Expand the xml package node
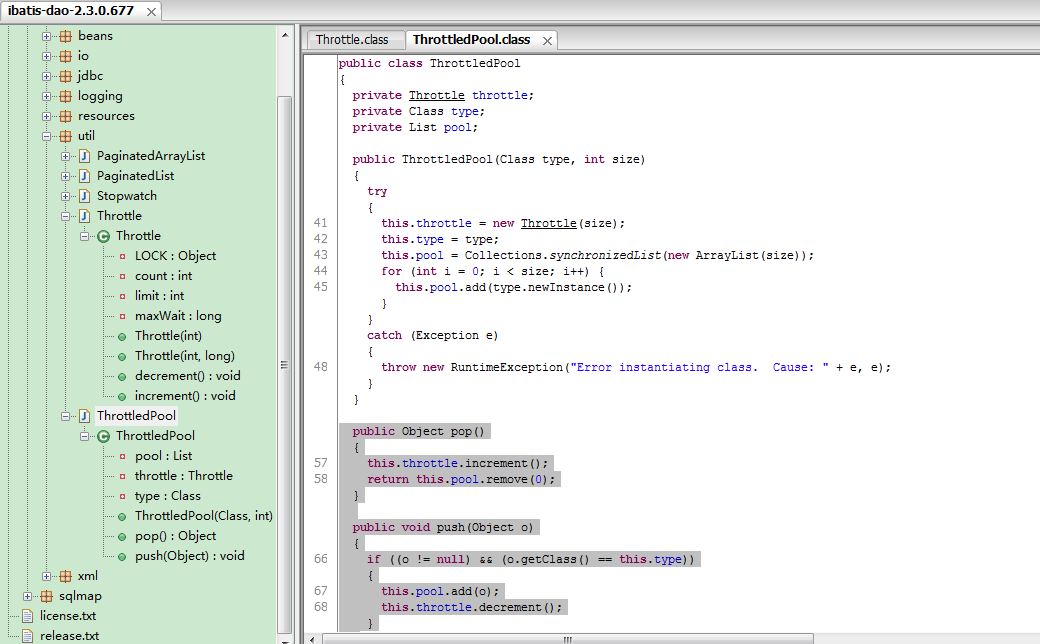Viewport: 1040px width, 644px height. pos(46,576)
